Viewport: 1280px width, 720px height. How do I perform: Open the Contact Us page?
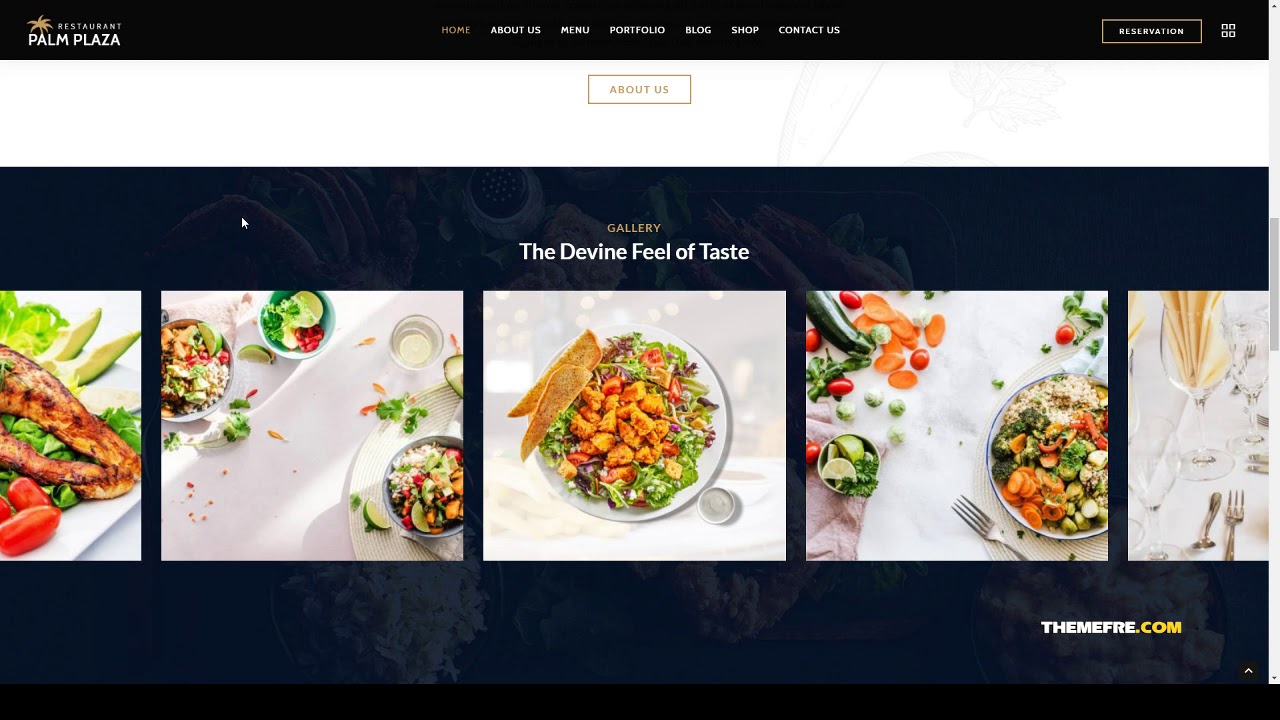[809, 30]
